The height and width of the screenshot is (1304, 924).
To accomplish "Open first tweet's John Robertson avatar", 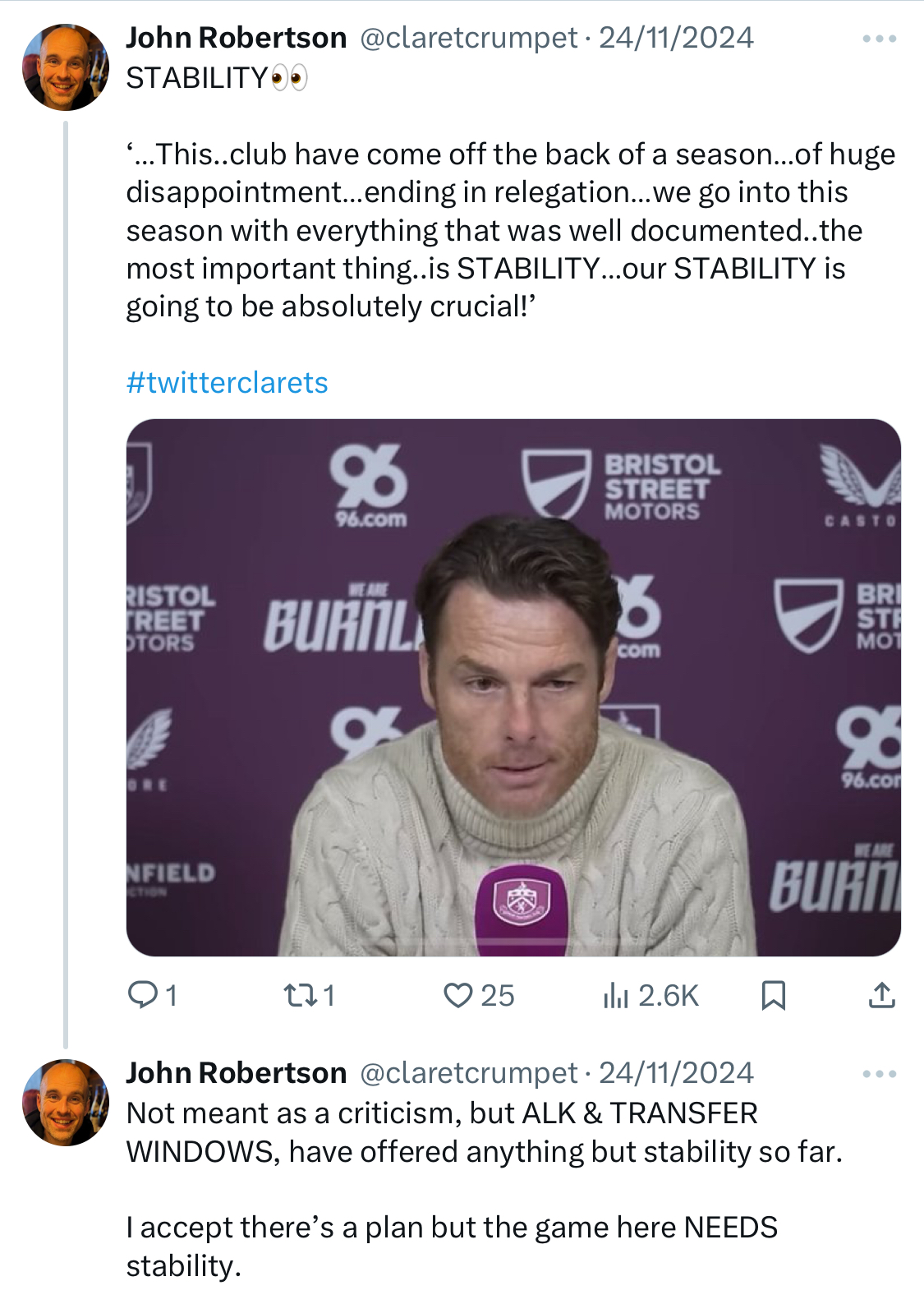I will click(66, 67).
